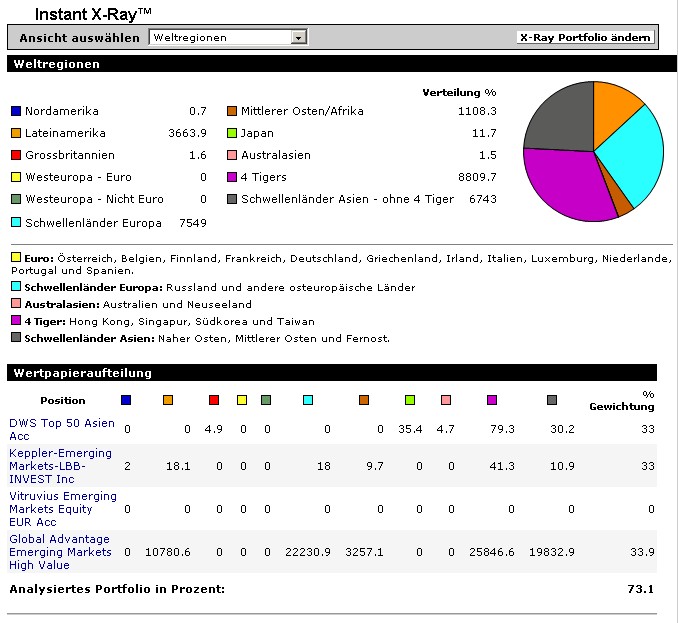This screenshot has width=678, height=623.
Task: Click the Weltregionen section header
Action: [x=342, y=64]
